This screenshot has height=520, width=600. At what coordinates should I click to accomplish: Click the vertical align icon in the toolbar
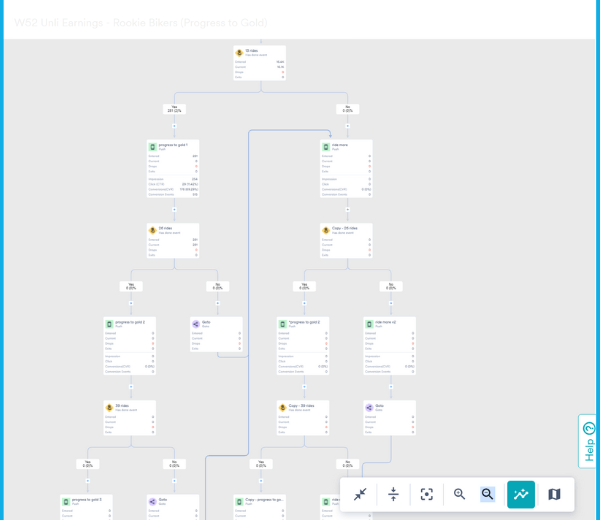(x=393, y=494)
